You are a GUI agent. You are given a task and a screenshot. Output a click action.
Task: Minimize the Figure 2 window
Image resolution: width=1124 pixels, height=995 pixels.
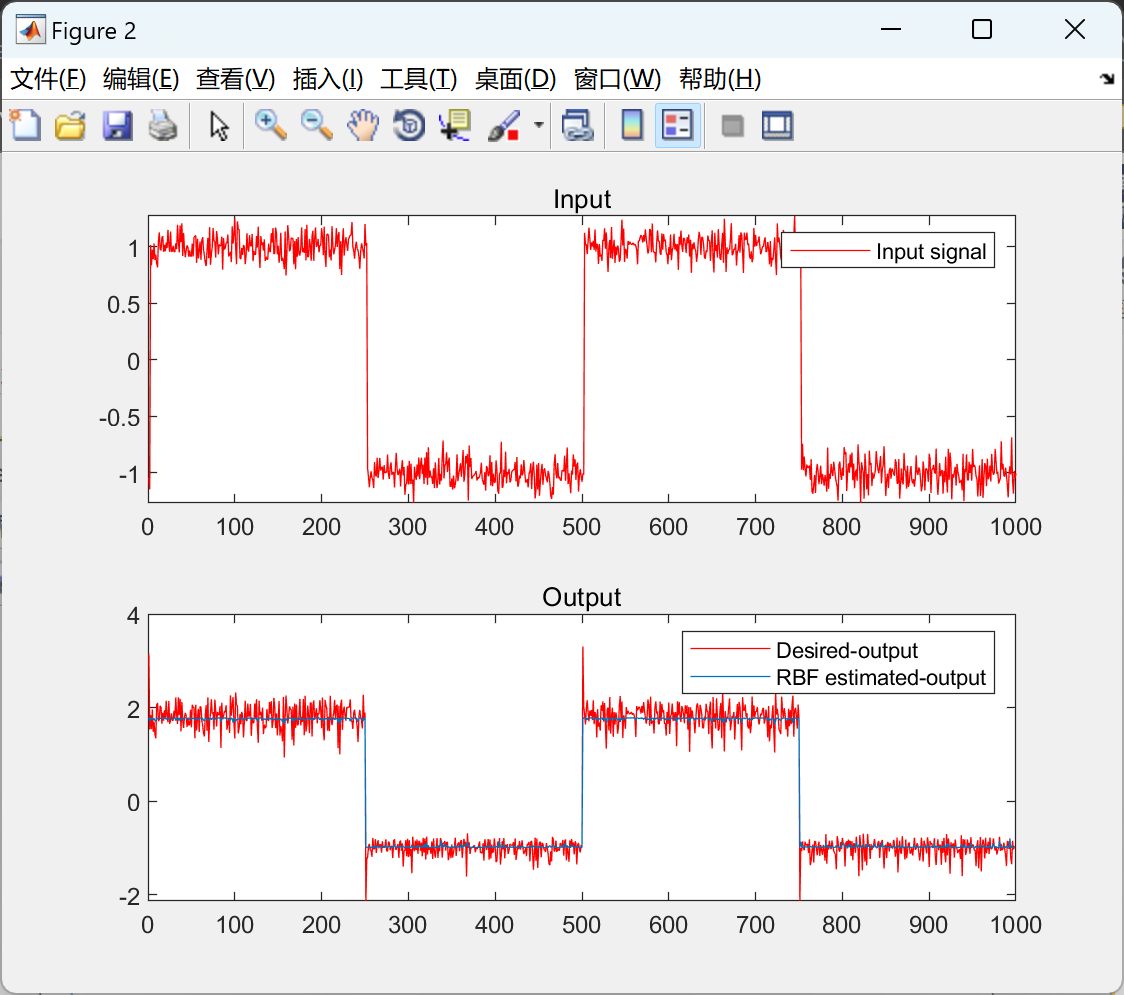click(x=890, y=29)
